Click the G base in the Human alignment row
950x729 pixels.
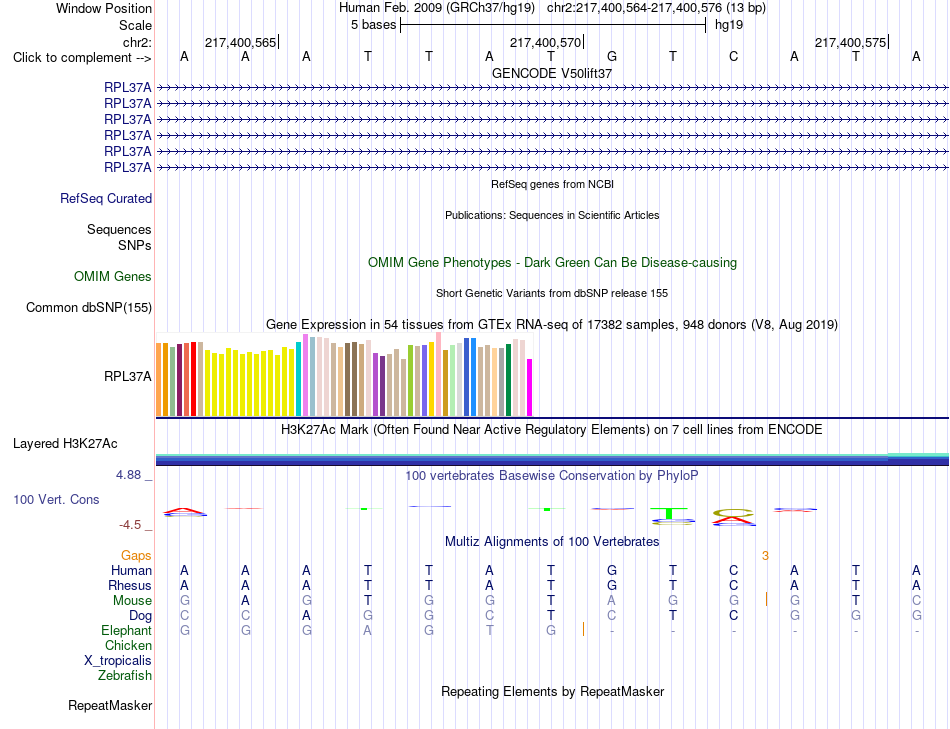(x=612, y=570)
